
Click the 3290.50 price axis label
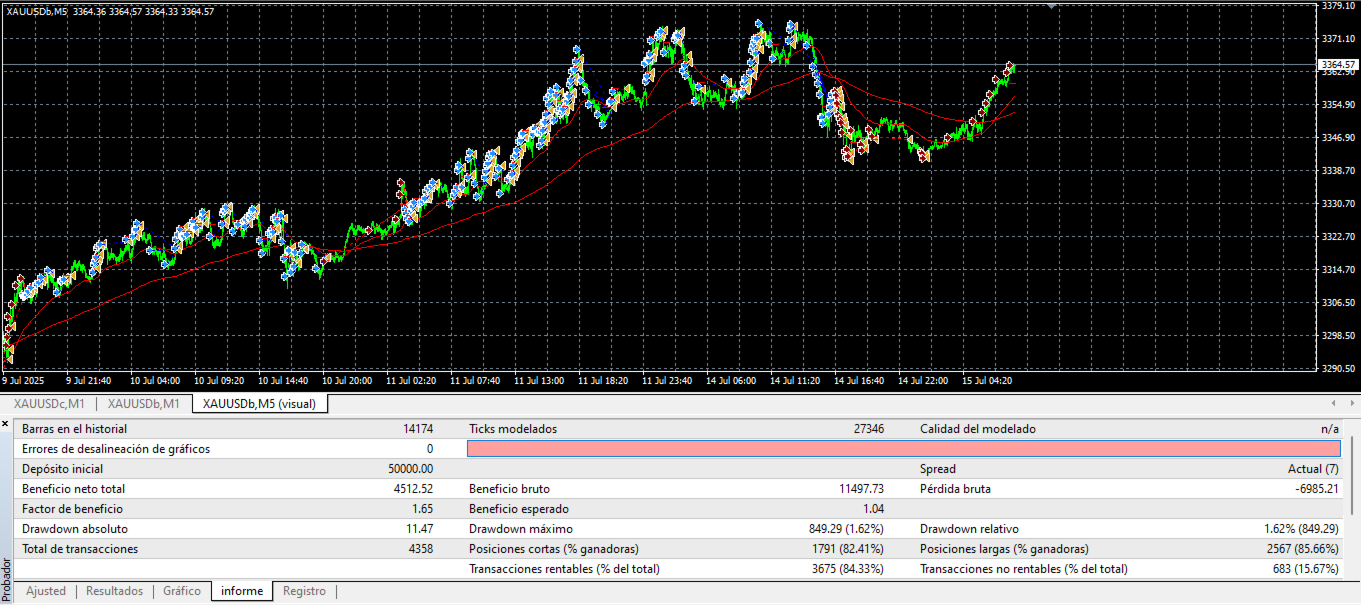click(x=1338, y=369)
